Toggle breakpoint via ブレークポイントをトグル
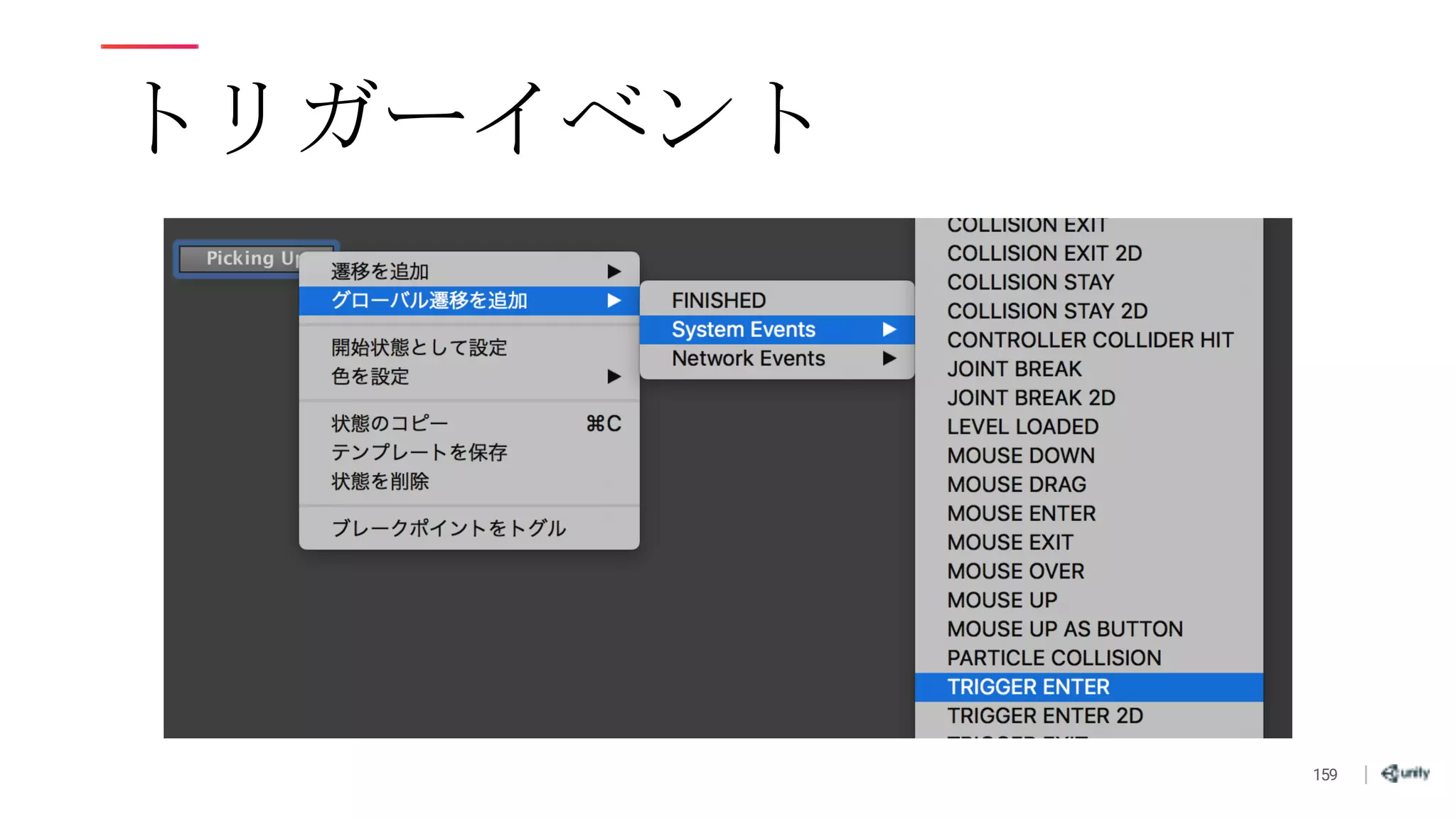Viewport: 1456px width, 819px height. tap(448, 528)
